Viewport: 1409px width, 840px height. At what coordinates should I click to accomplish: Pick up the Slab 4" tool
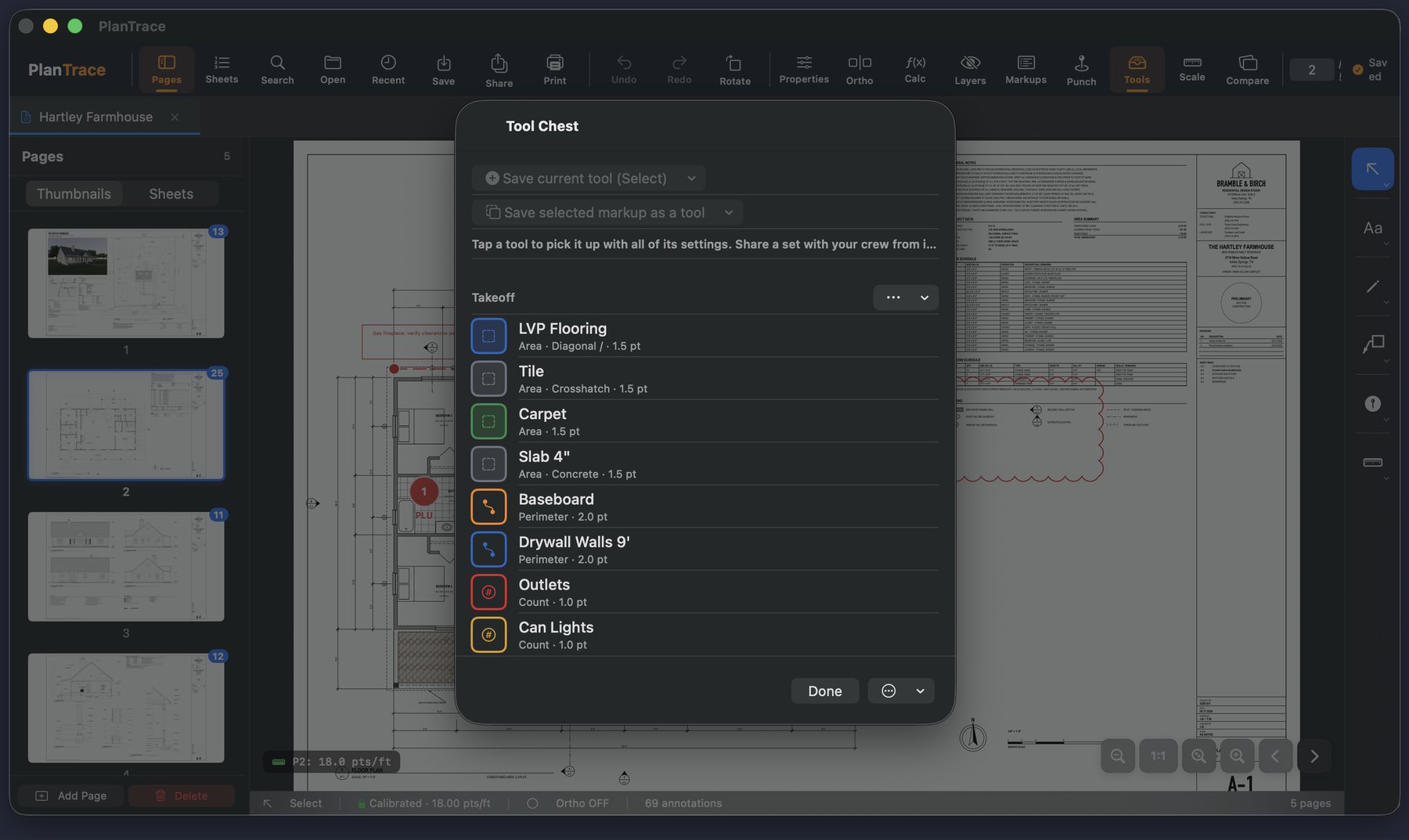[x=704, y=464]
